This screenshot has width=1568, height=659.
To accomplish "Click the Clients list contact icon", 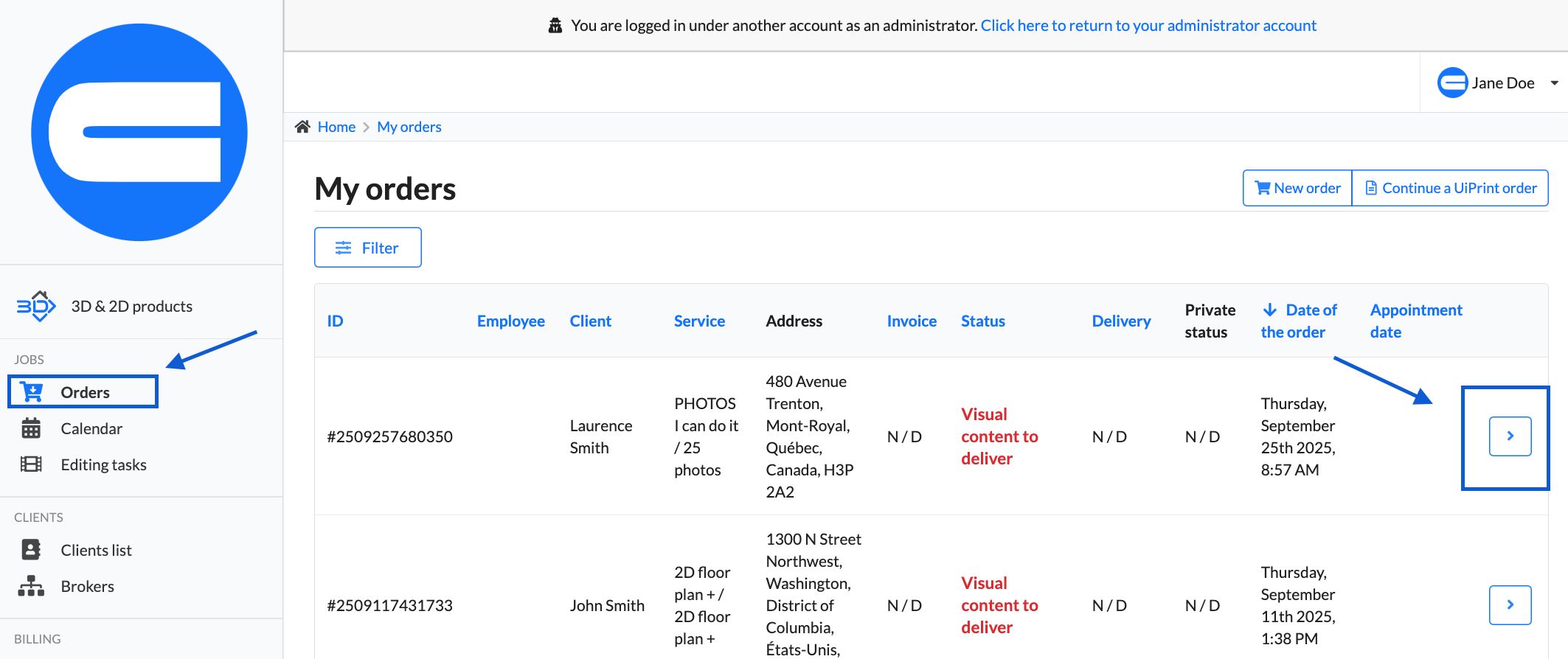I will [x=31, y=550].
